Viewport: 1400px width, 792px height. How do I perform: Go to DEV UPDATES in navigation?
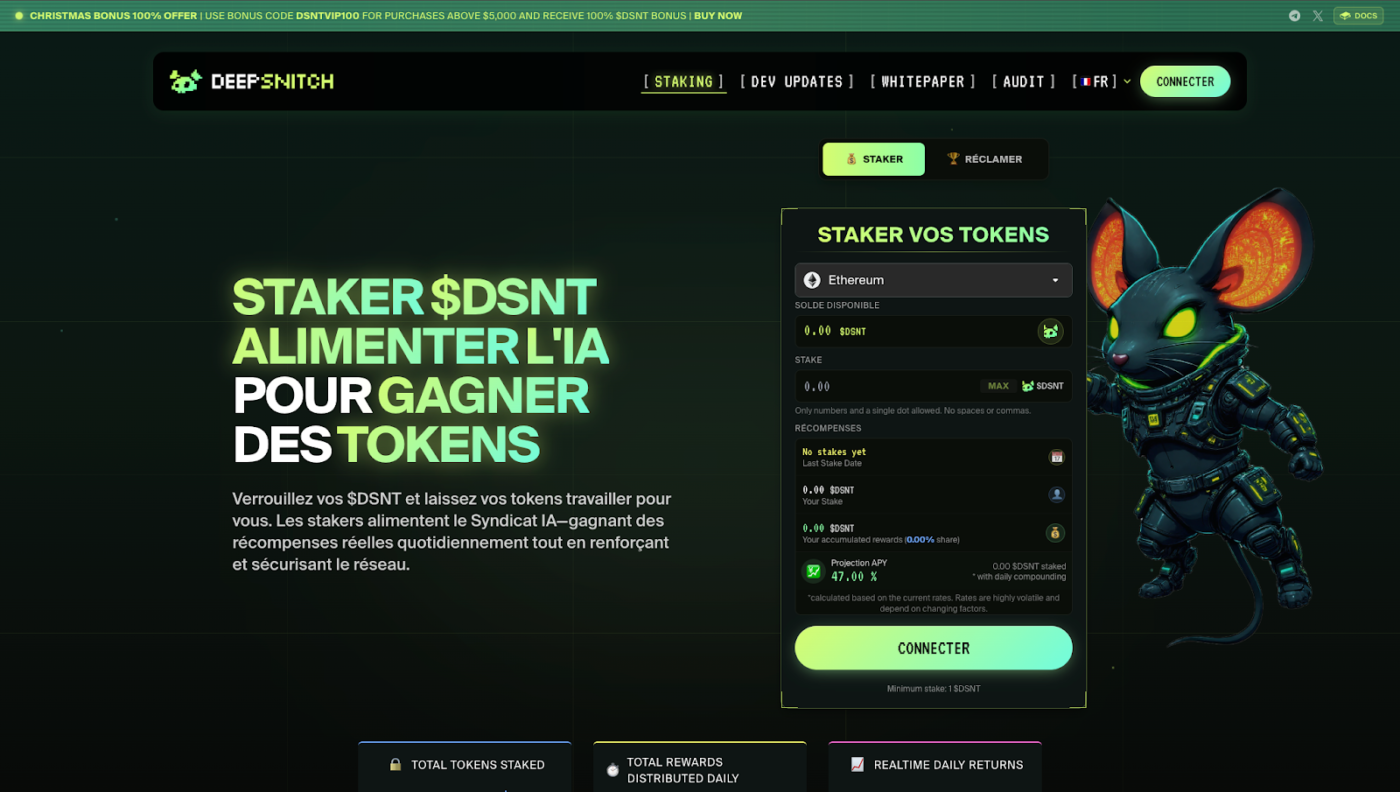tap(797, 82)
